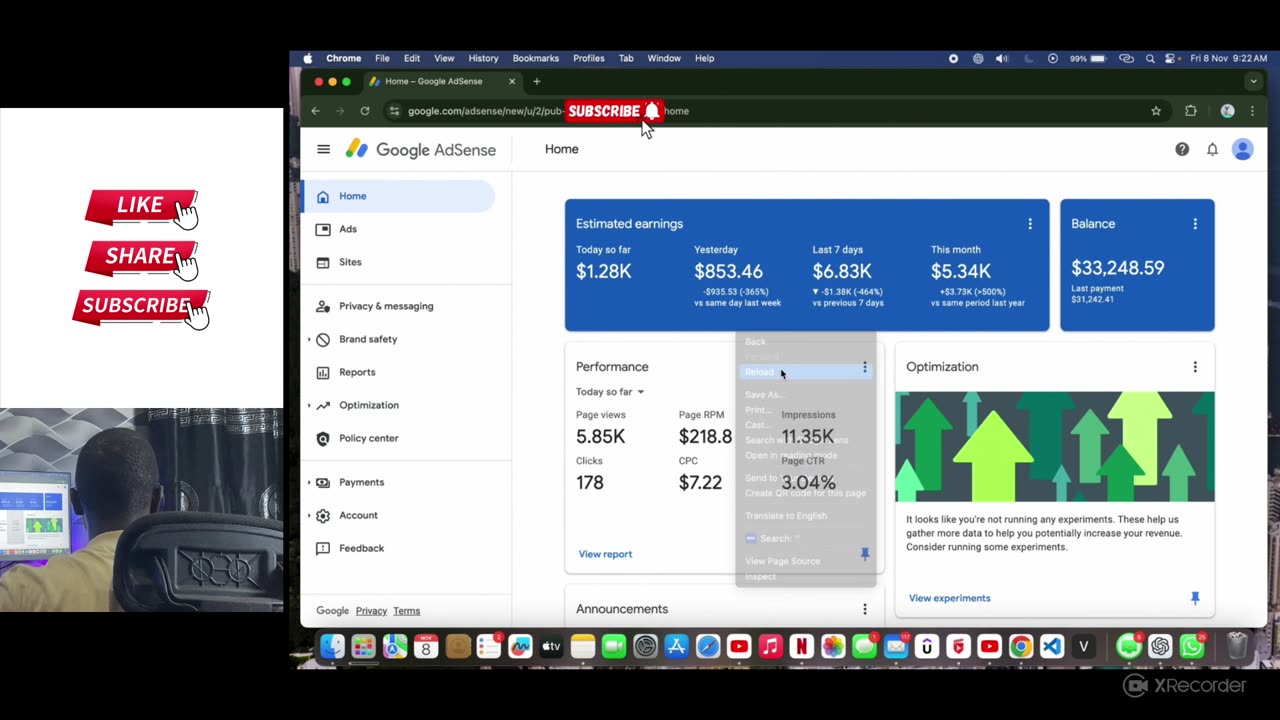
Task: Open the App Store from the Dock
Action: pos(677,647)
